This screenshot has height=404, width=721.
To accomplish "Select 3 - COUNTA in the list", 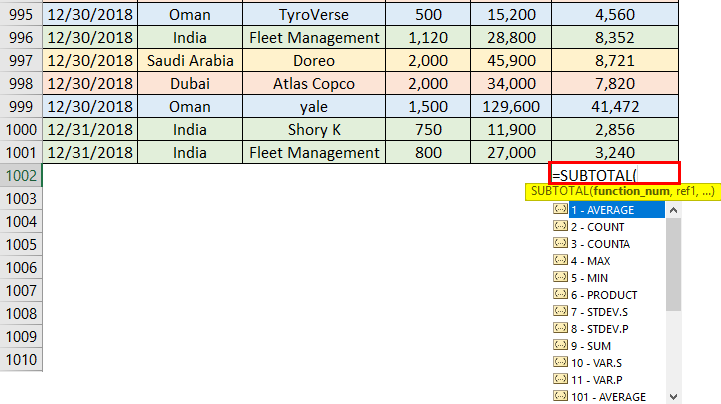I will pos(600,244).
